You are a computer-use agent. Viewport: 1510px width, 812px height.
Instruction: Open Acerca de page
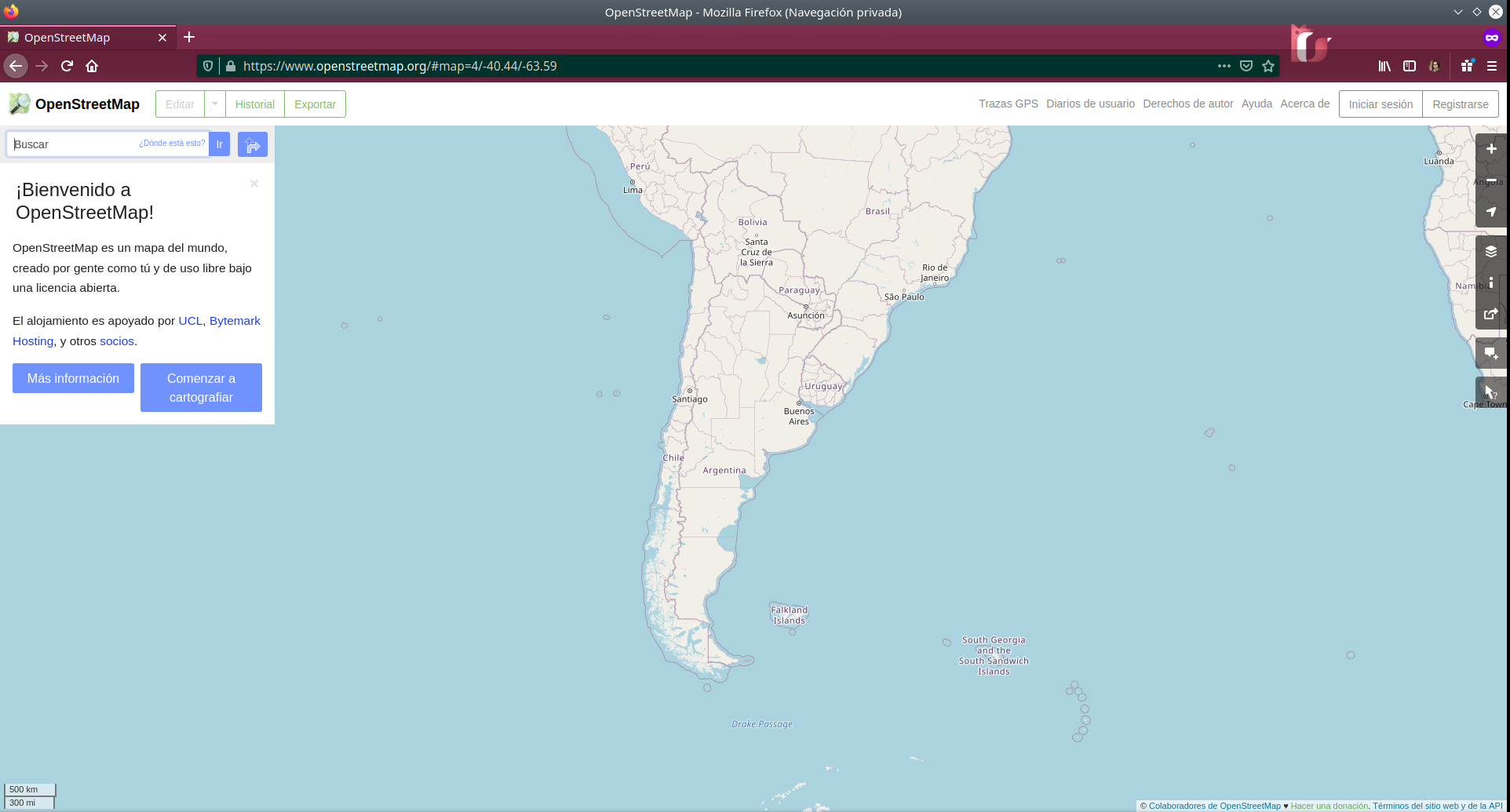(1305, 104)
